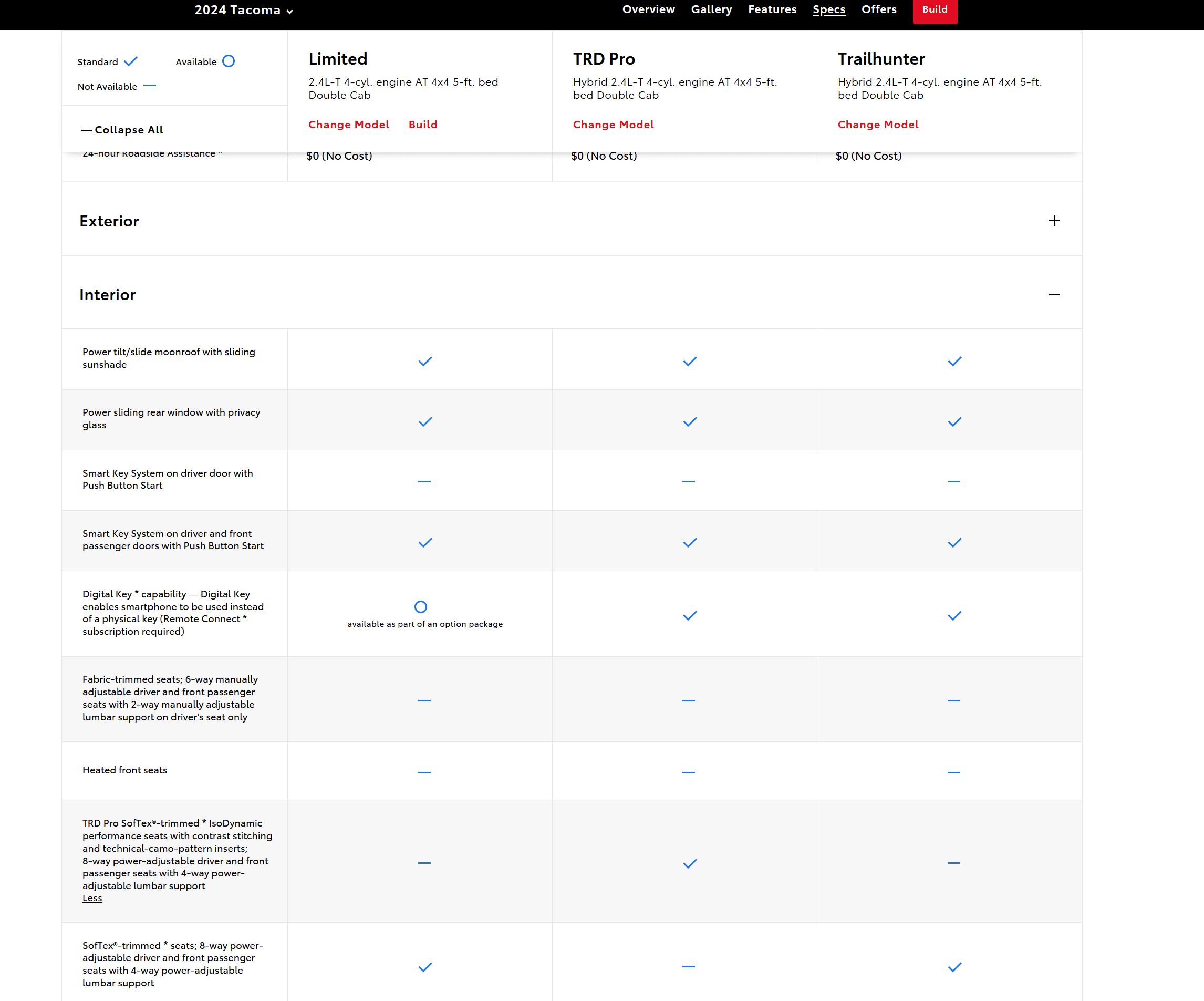Click the Not Available dash legend icon
Image resolution: width=1204 pixels, height=1001 pixels.
pyautogui.click(x=149, y=86)
